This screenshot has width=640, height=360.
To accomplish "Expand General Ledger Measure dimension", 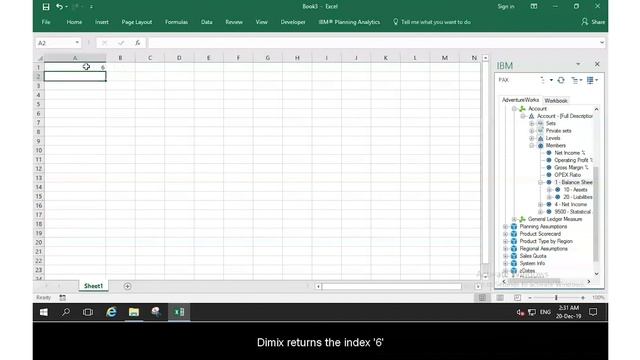I will tap(514, 219).
